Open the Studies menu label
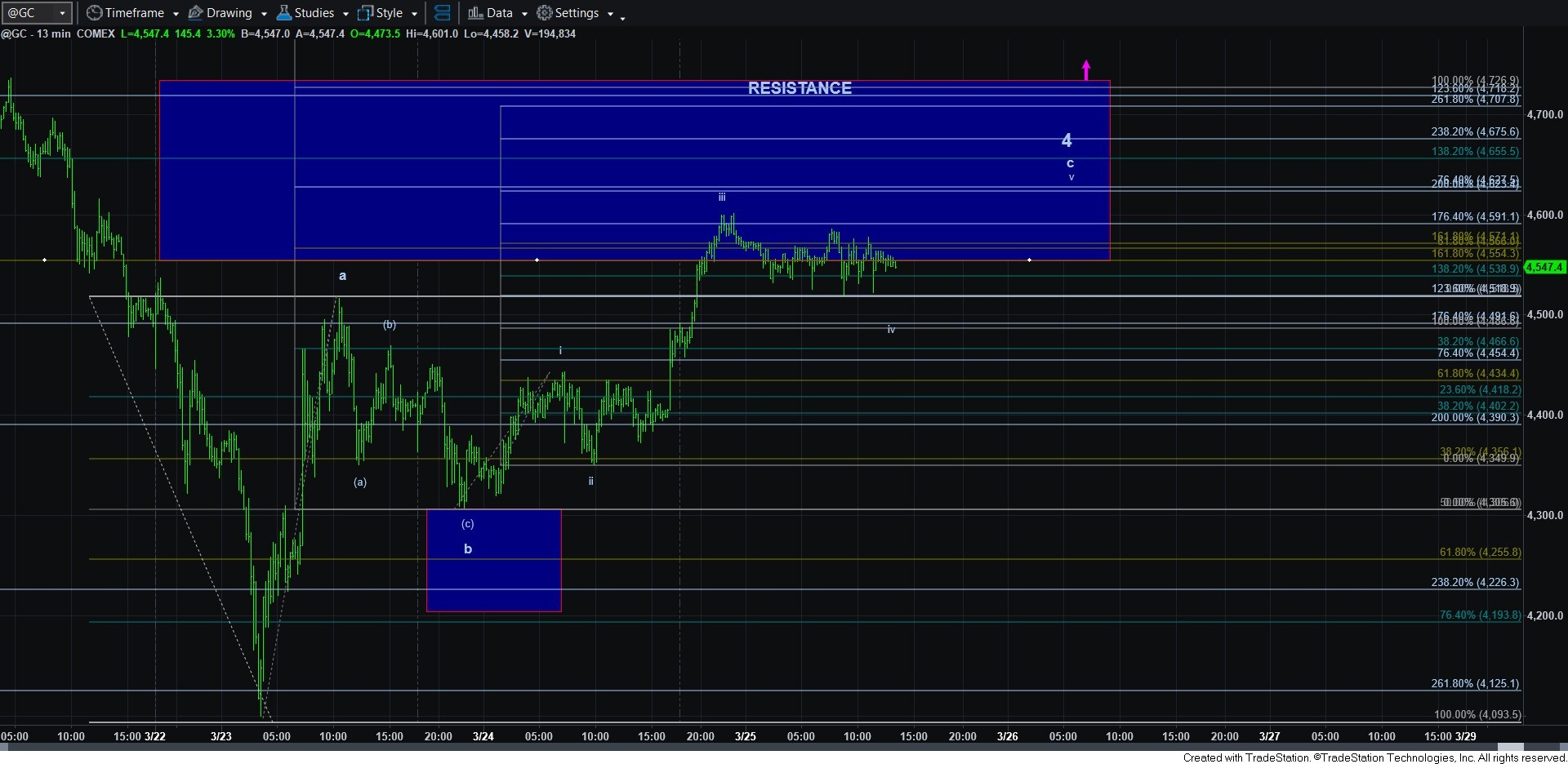Screen dimensions: 1568x764 point(314,13)
